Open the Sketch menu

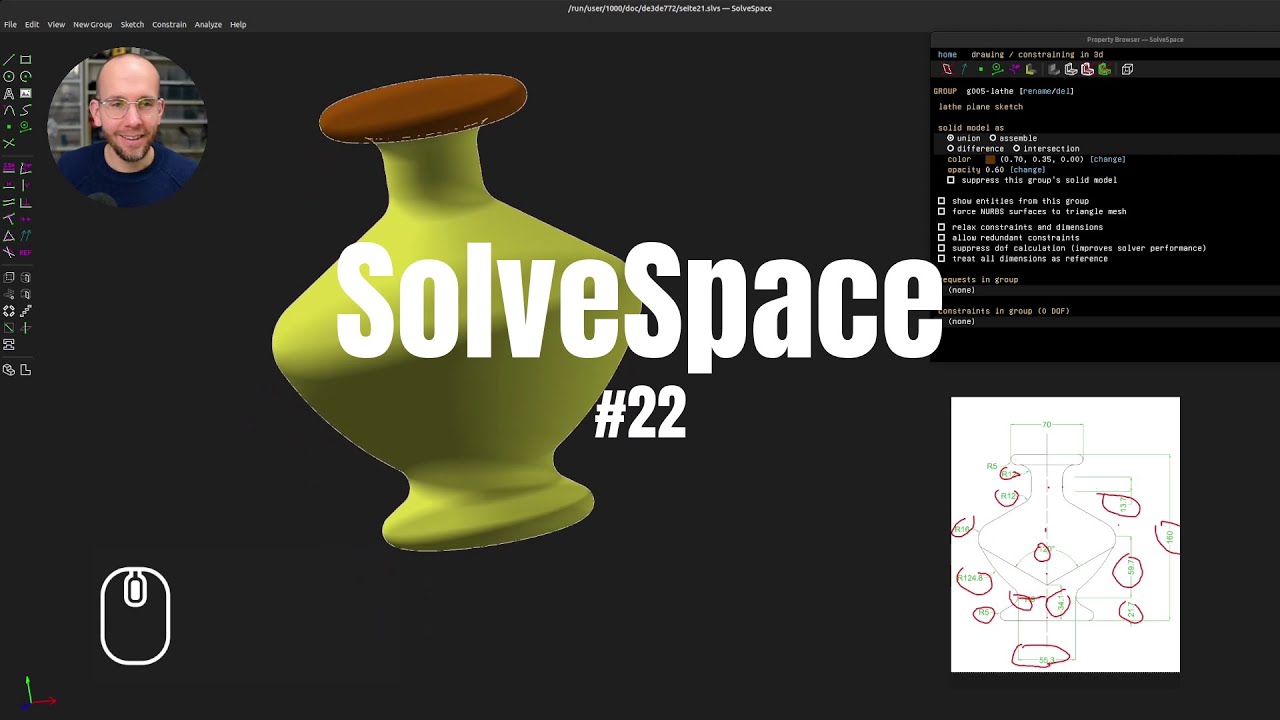[132, 24]
